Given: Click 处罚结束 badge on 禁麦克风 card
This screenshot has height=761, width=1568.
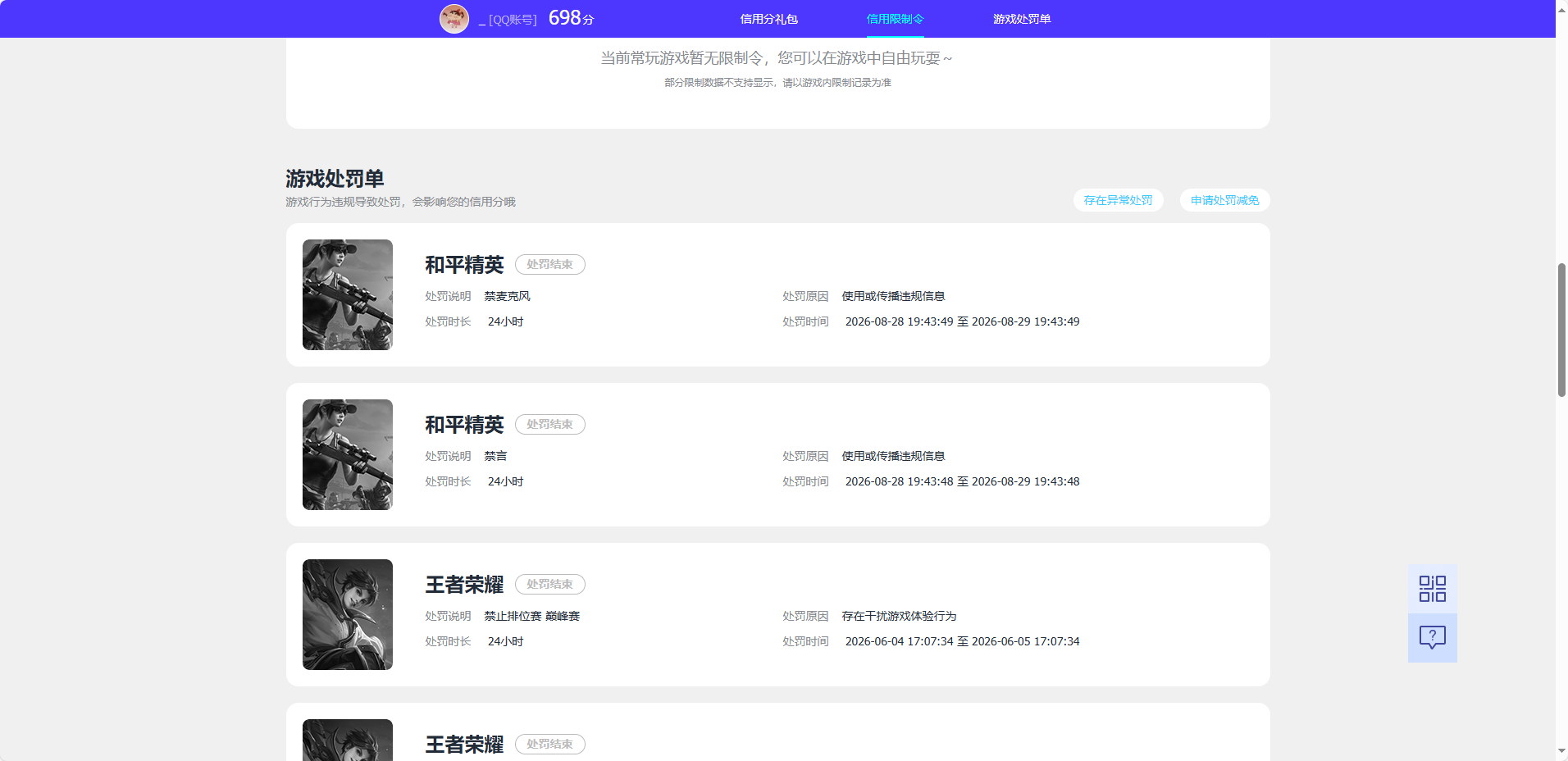Looking at the screenshot, I should [x=549, y=264].
